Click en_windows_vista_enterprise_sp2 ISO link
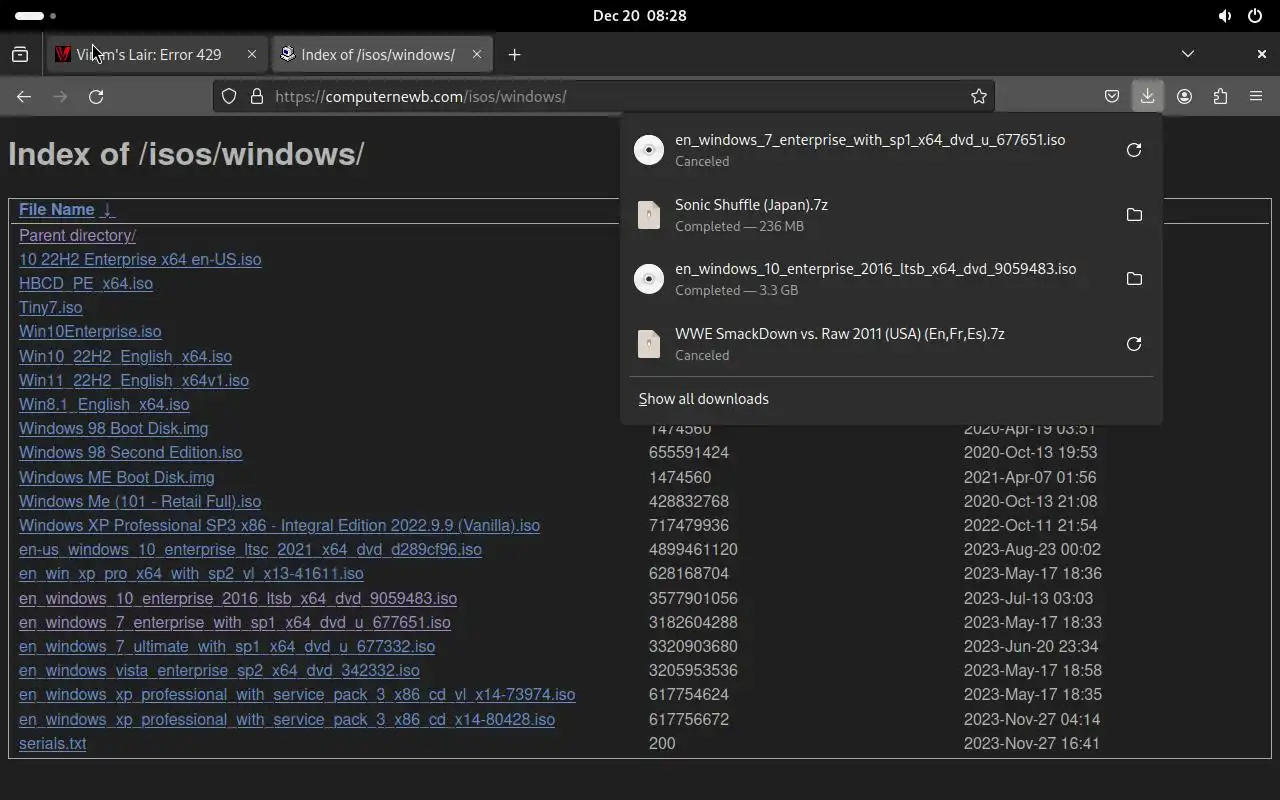Viewport: 1280px width, 800px height. [x=219, y=671]
